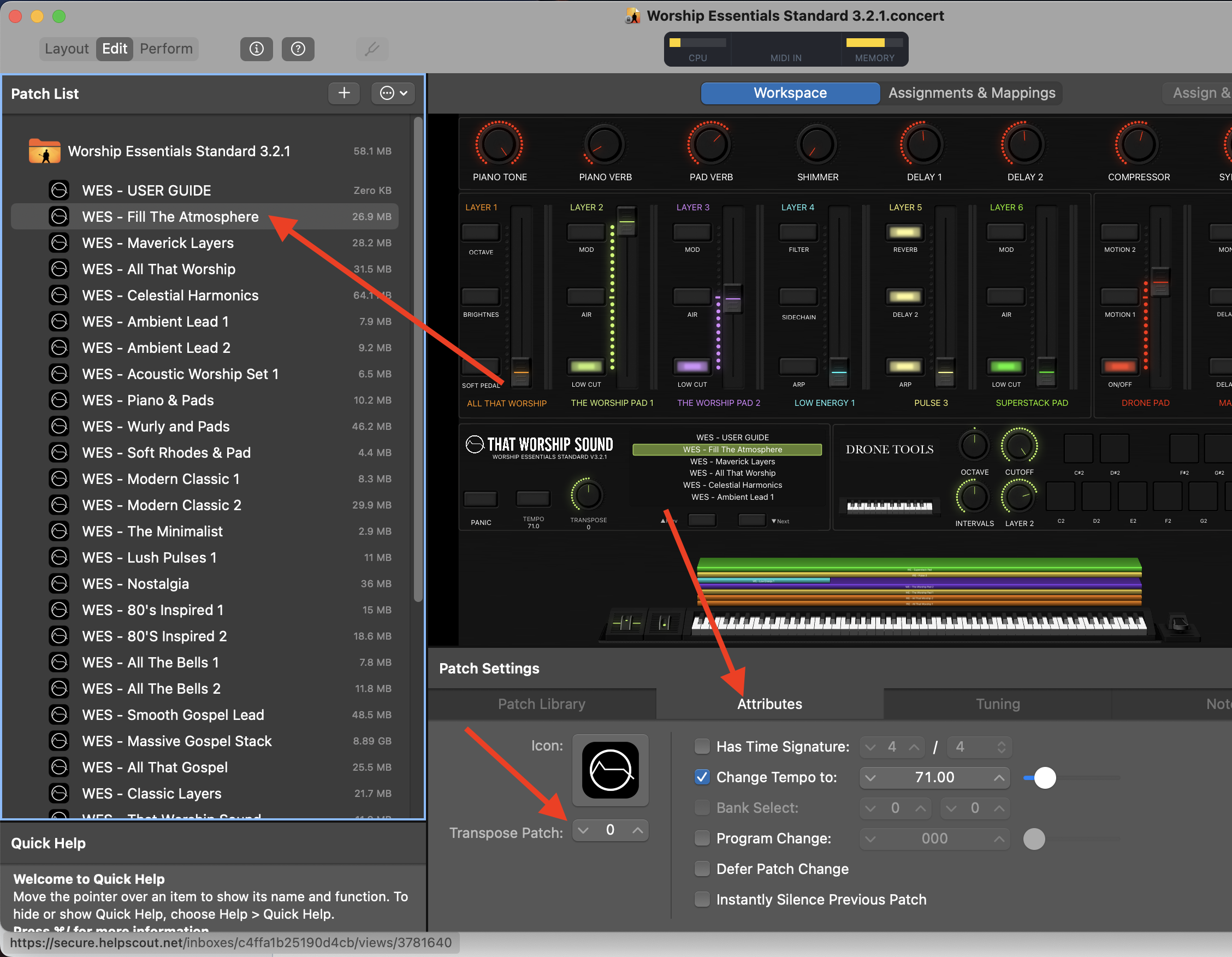The height and width of the screenshot is (957, 1232).
Task: Decrease tempo value with down chevron
Action: 870,778
